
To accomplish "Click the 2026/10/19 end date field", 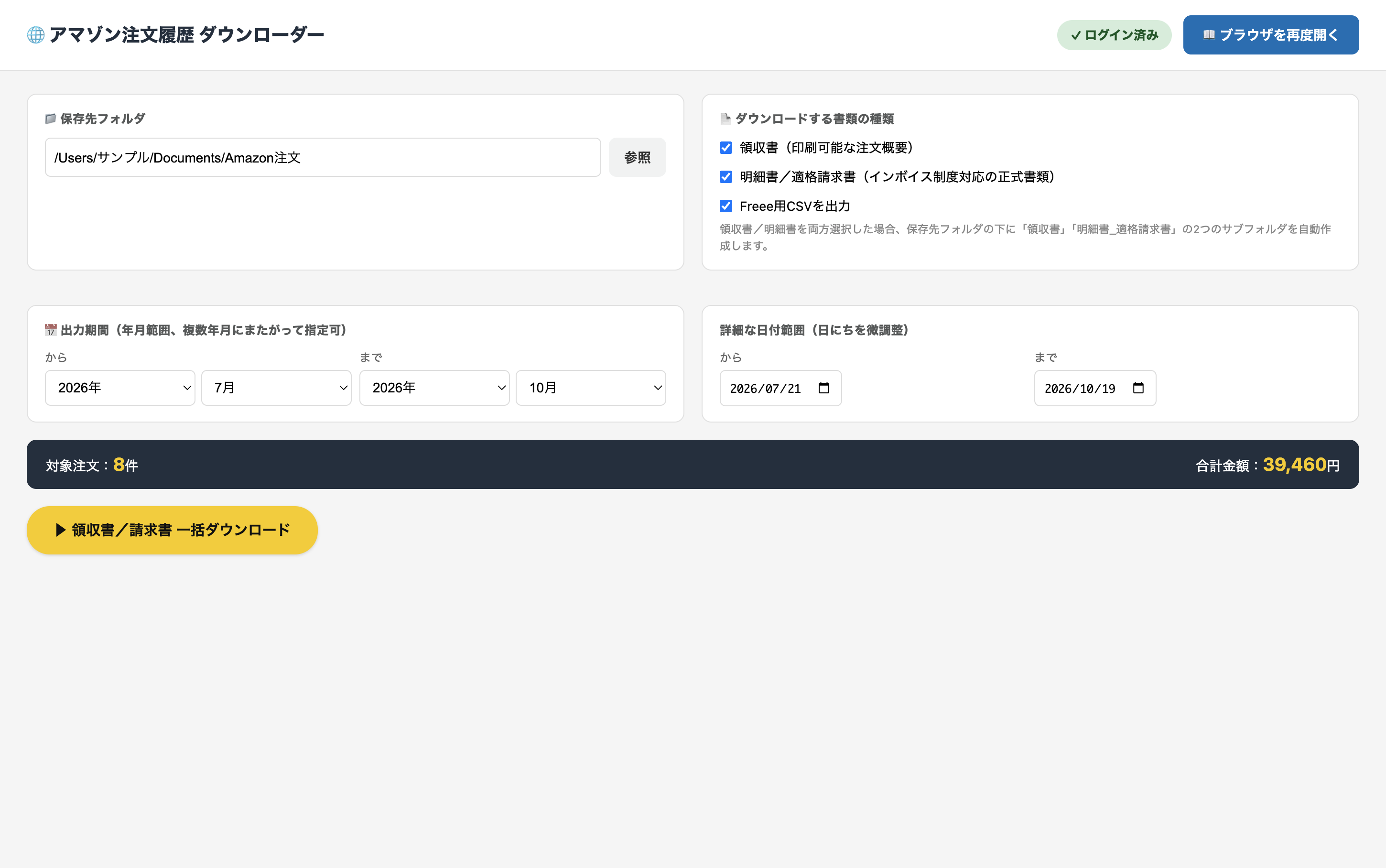I will (1095, 388).
